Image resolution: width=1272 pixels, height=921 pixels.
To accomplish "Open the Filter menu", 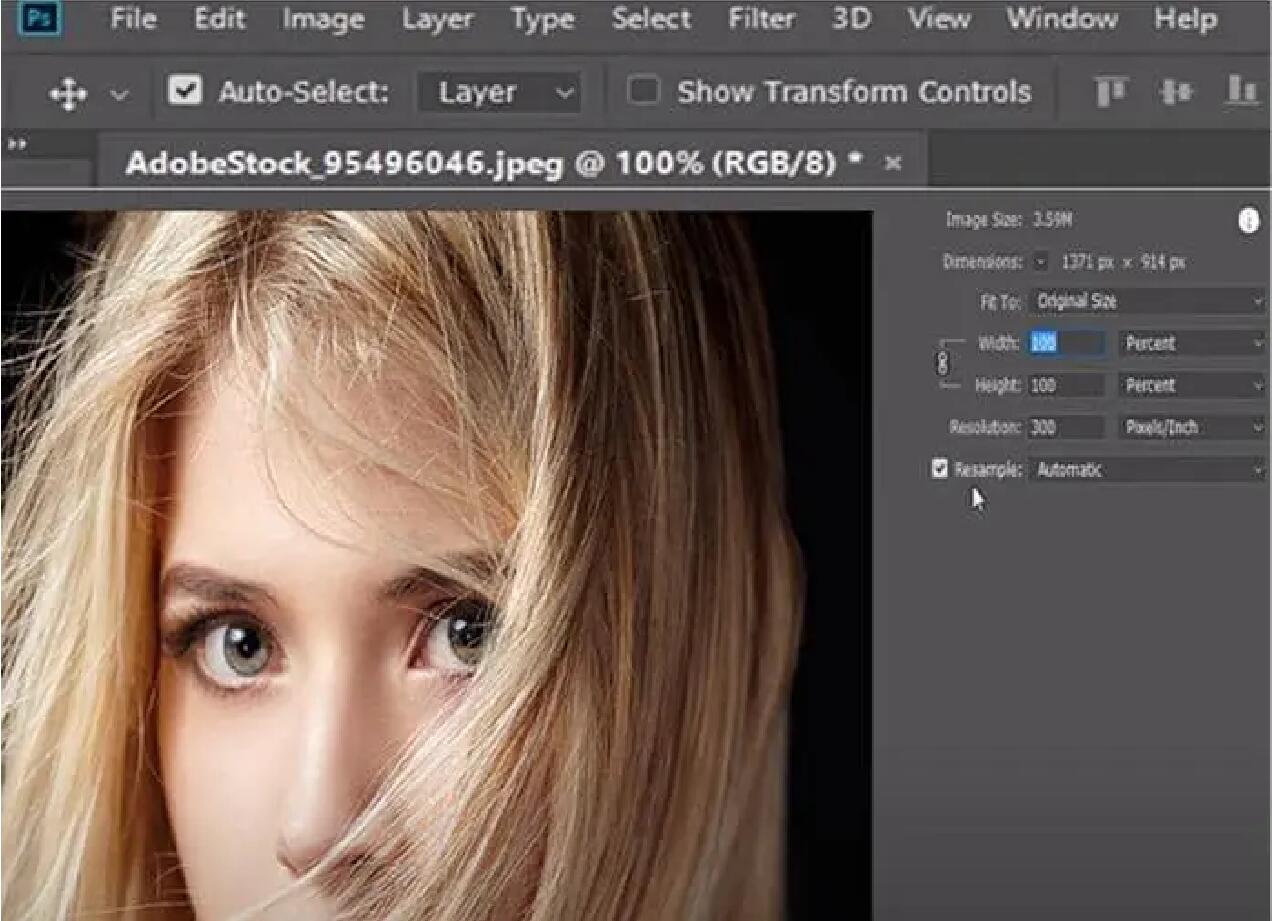I will 762,18.
